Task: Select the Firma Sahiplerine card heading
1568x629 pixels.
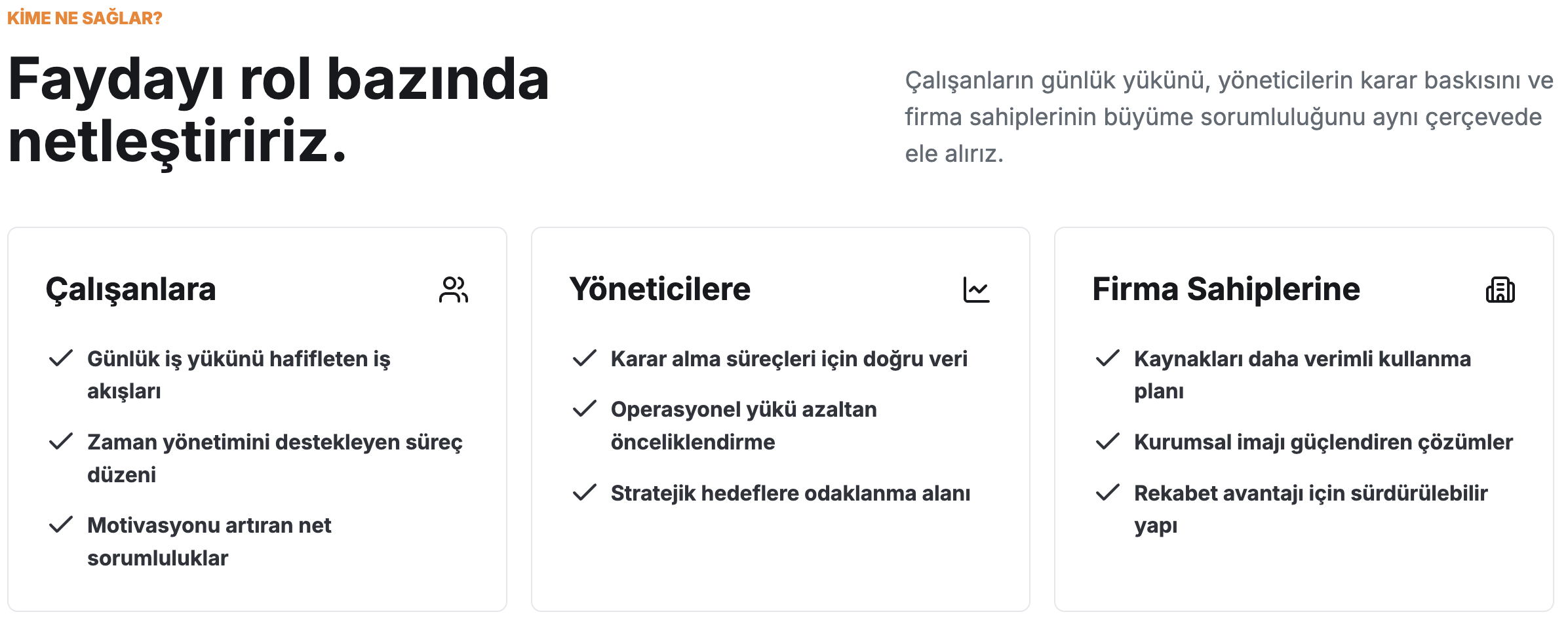Action: [x=1226, y=289]
